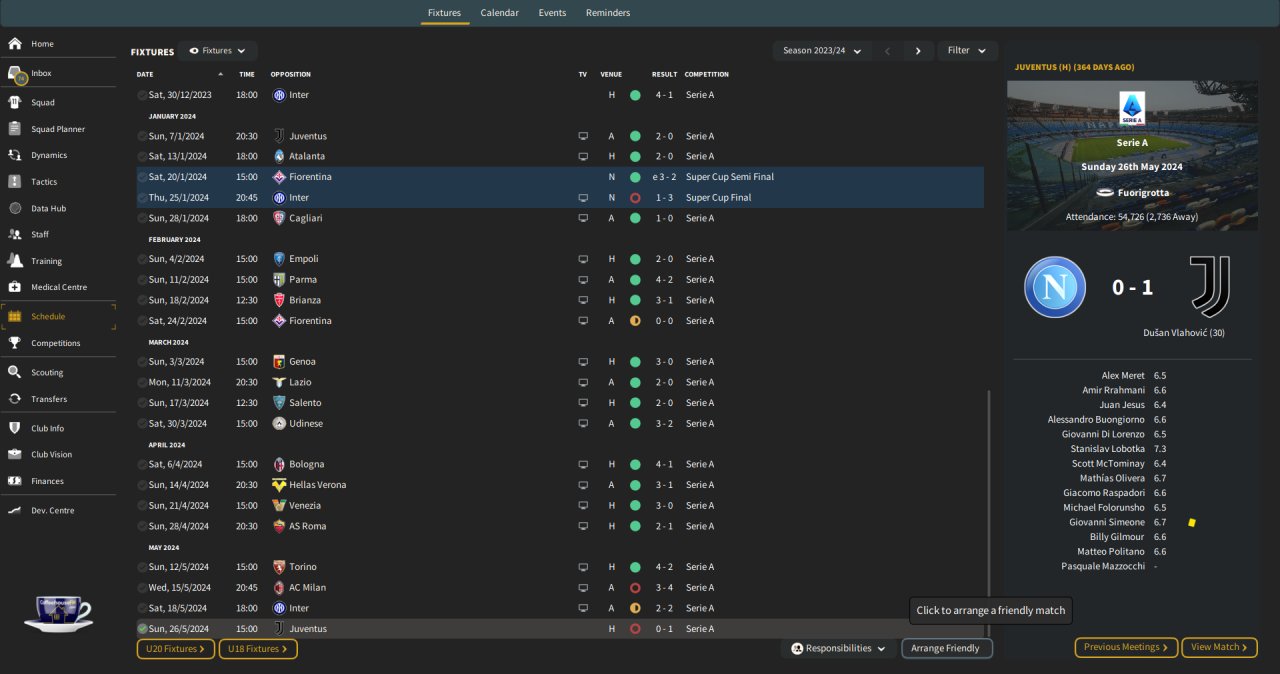Click scorer Dušan Vlahović (30)

click(x=1184, y=333)
